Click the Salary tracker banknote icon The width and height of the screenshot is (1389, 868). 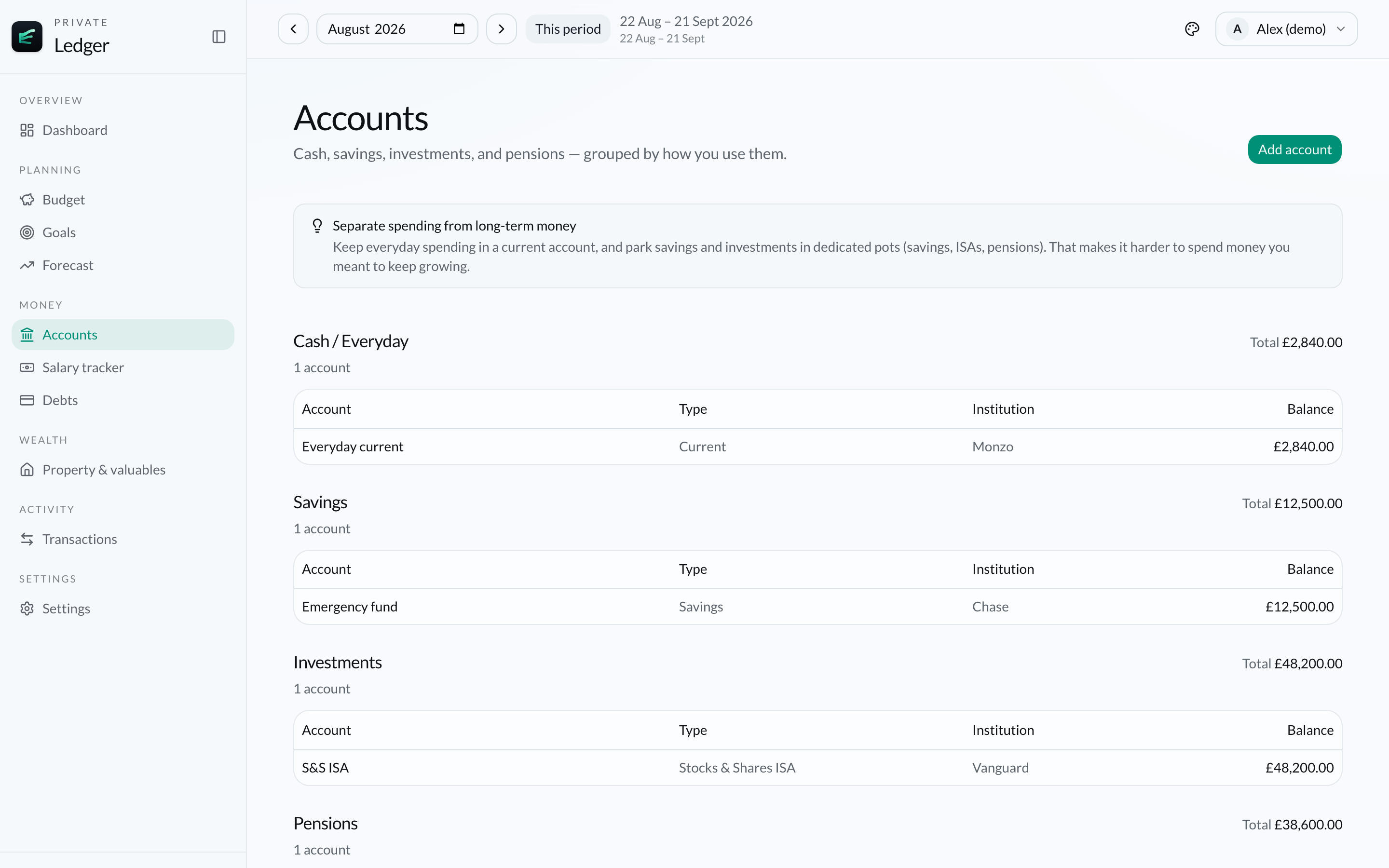coord(27,367)
